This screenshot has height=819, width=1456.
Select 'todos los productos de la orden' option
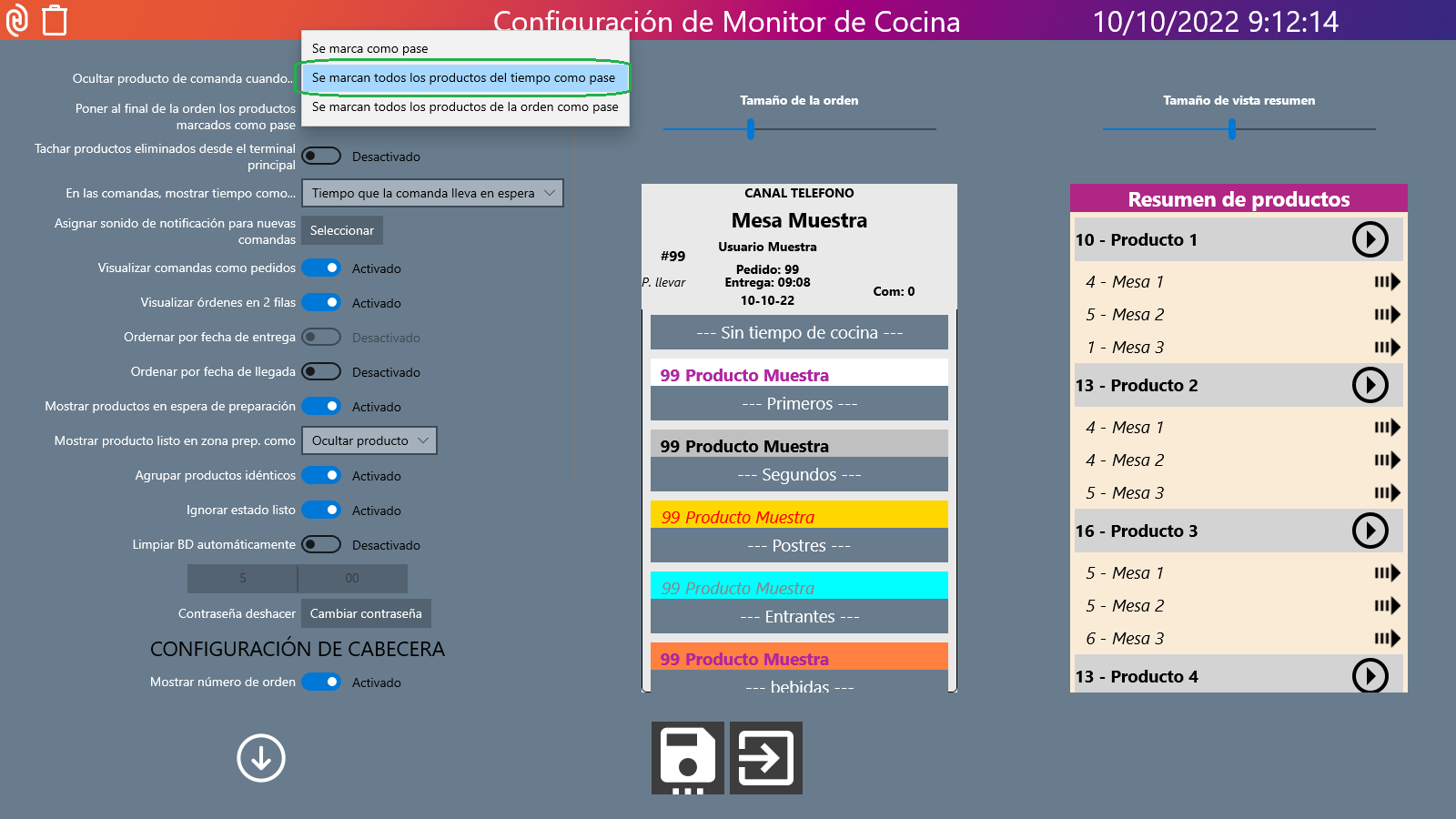click(x=464, y=107)
